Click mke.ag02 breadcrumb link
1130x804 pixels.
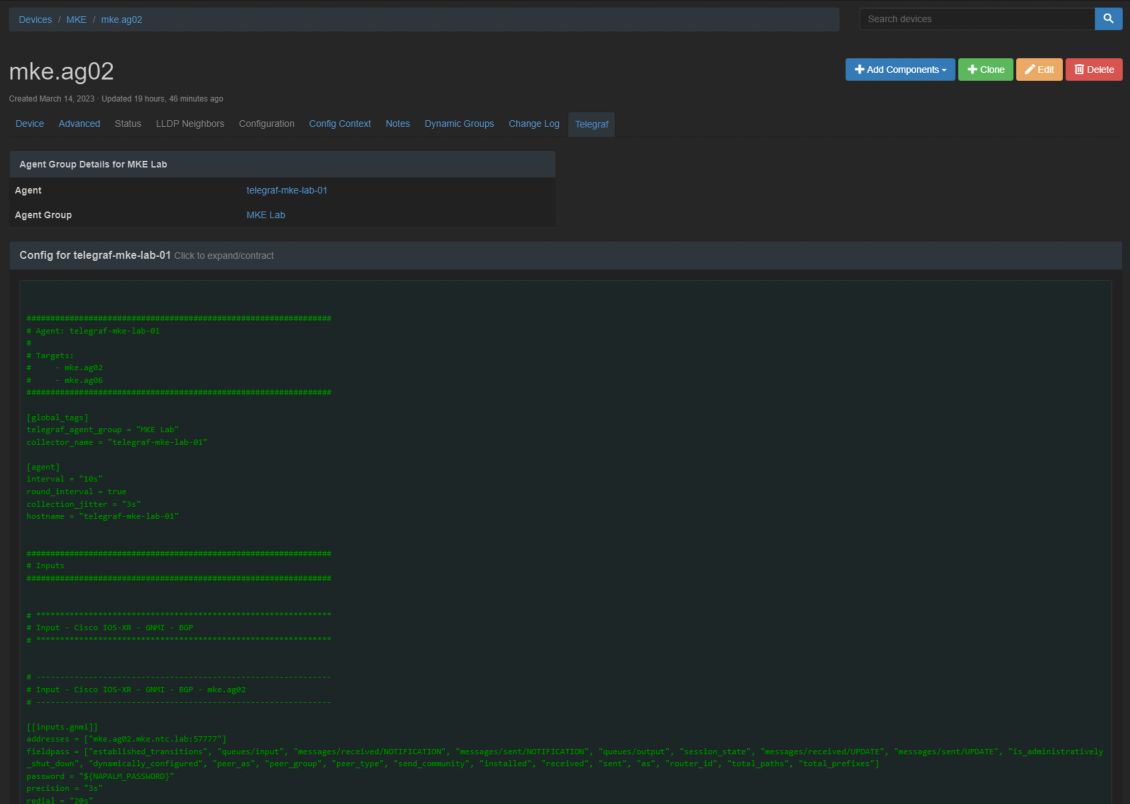[121, 20]
